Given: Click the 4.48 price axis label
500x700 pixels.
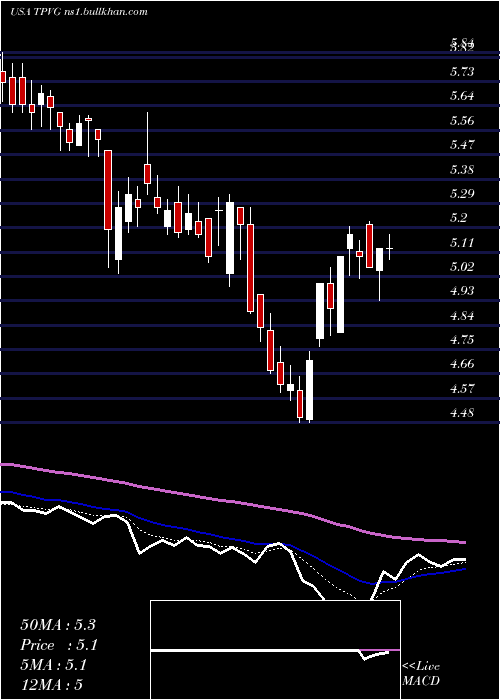Looking at the screenshot, I should pyautogui.click(x=462, y=412).
